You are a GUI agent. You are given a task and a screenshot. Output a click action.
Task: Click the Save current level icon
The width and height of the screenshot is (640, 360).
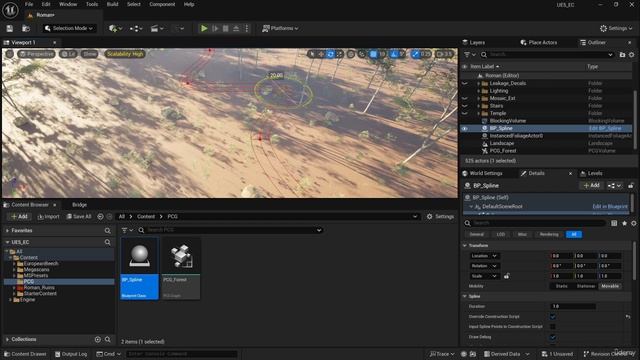[x=9, y=28]
